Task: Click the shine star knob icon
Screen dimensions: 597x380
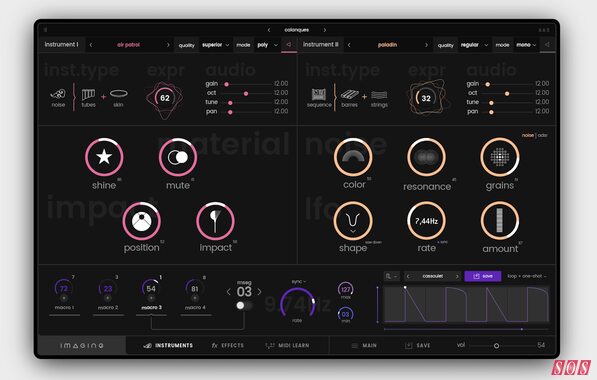Action: (104, 157)
